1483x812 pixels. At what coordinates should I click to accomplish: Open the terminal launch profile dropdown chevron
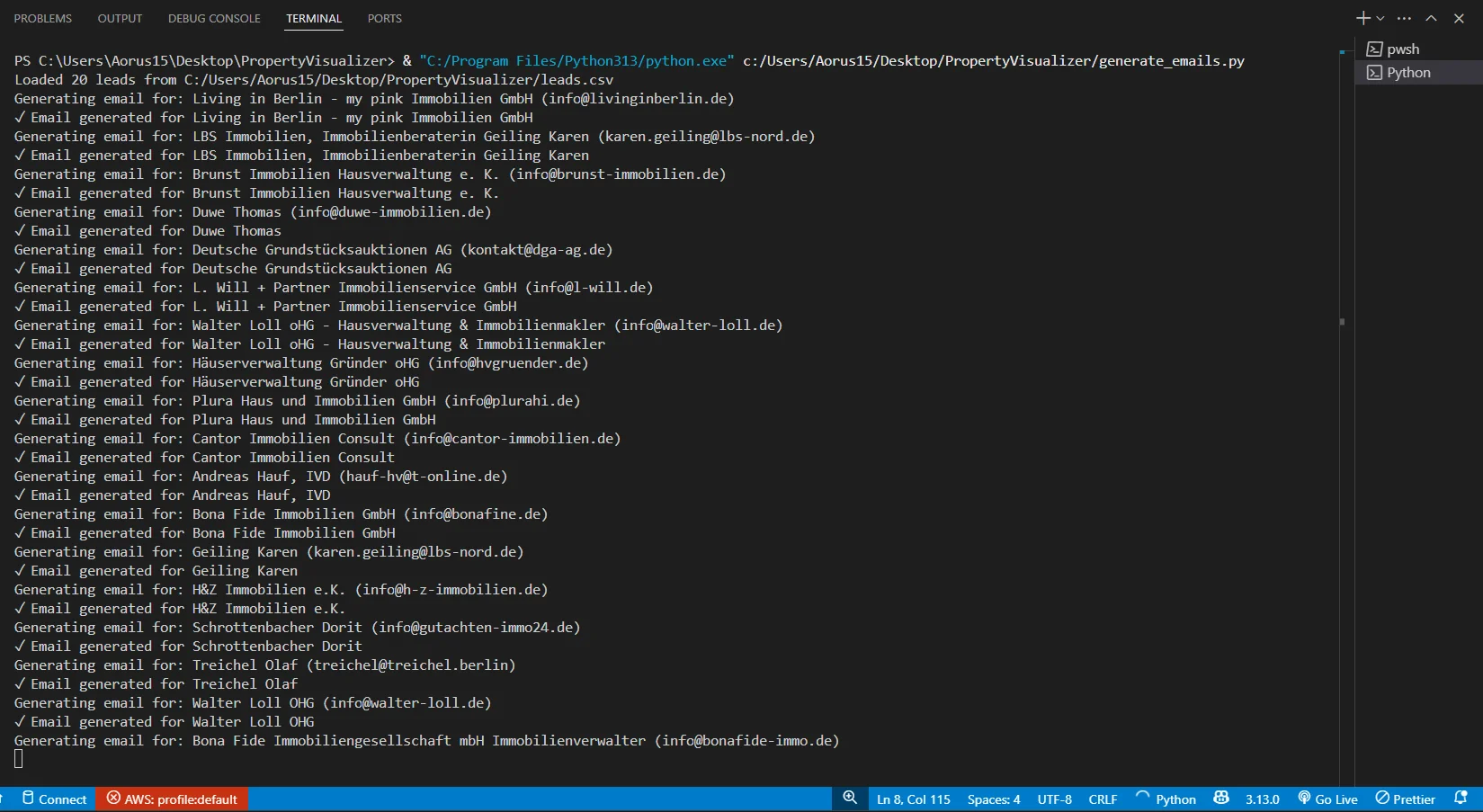1380,19
